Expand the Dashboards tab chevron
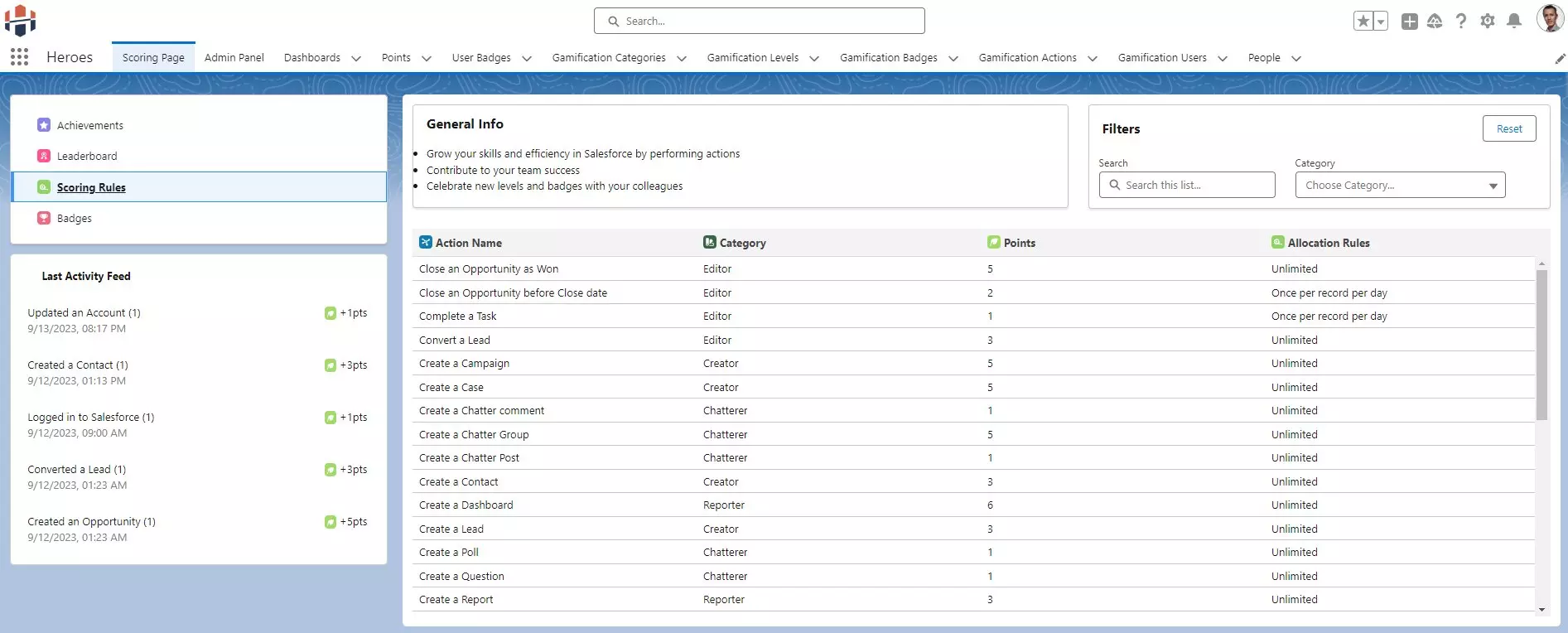Viewport: 1568px width, 633px height. (x=356, y=59)
